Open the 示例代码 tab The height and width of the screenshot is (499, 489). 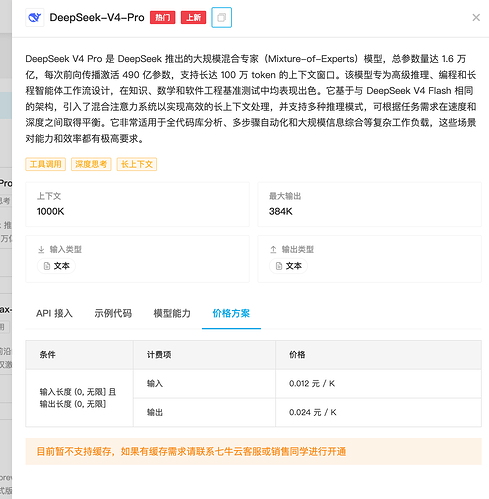(113, 313)
